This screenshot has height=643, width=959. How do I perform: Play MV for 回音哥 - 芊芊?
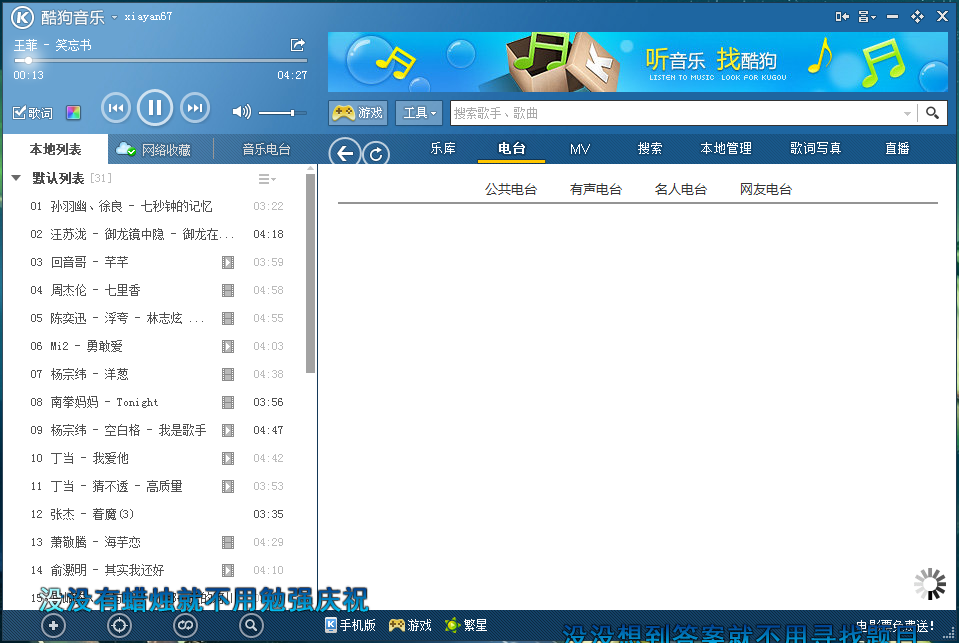(228, 262)
